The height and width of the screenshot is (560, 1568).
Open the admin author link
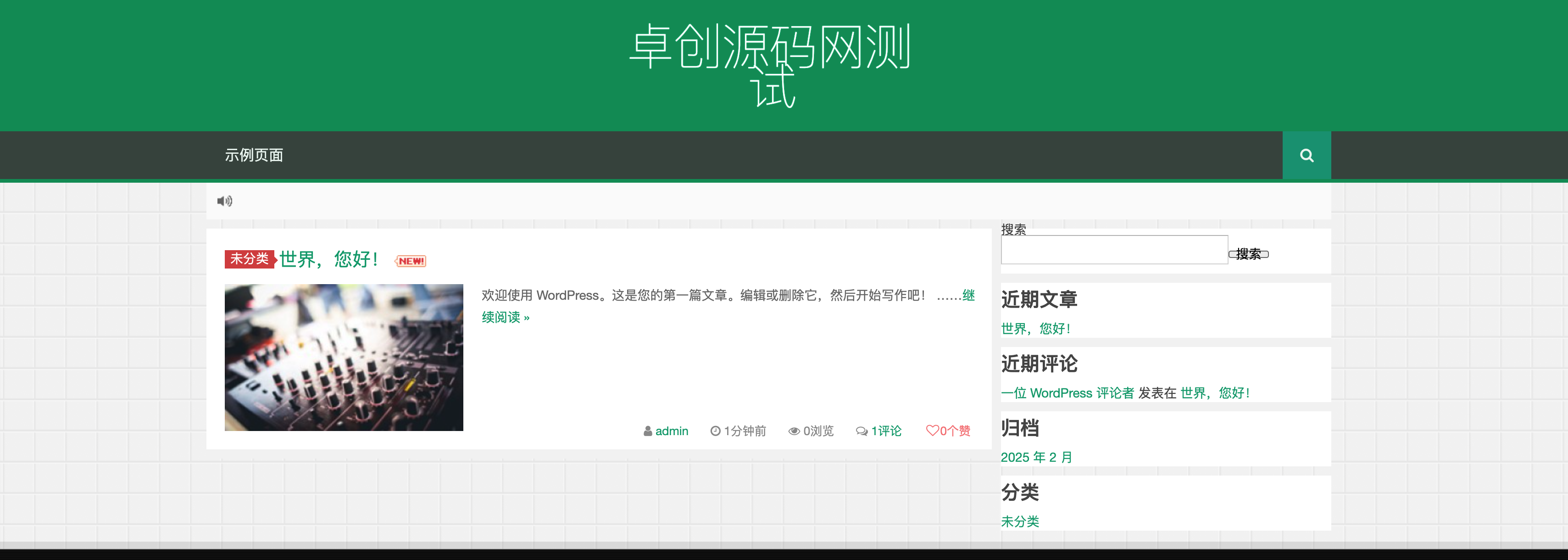click(x=672, y=431)
